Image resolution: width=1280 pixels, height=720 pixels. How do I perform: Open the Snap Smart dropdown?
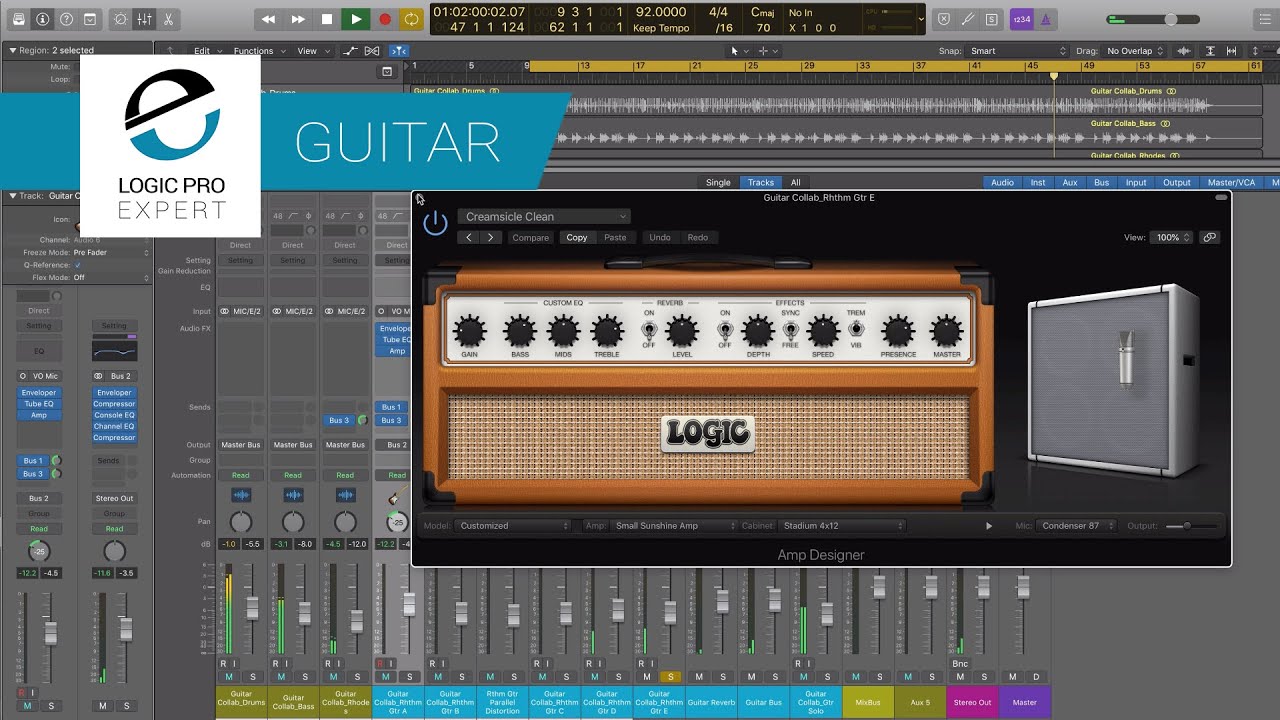(x=1018, y=51)
